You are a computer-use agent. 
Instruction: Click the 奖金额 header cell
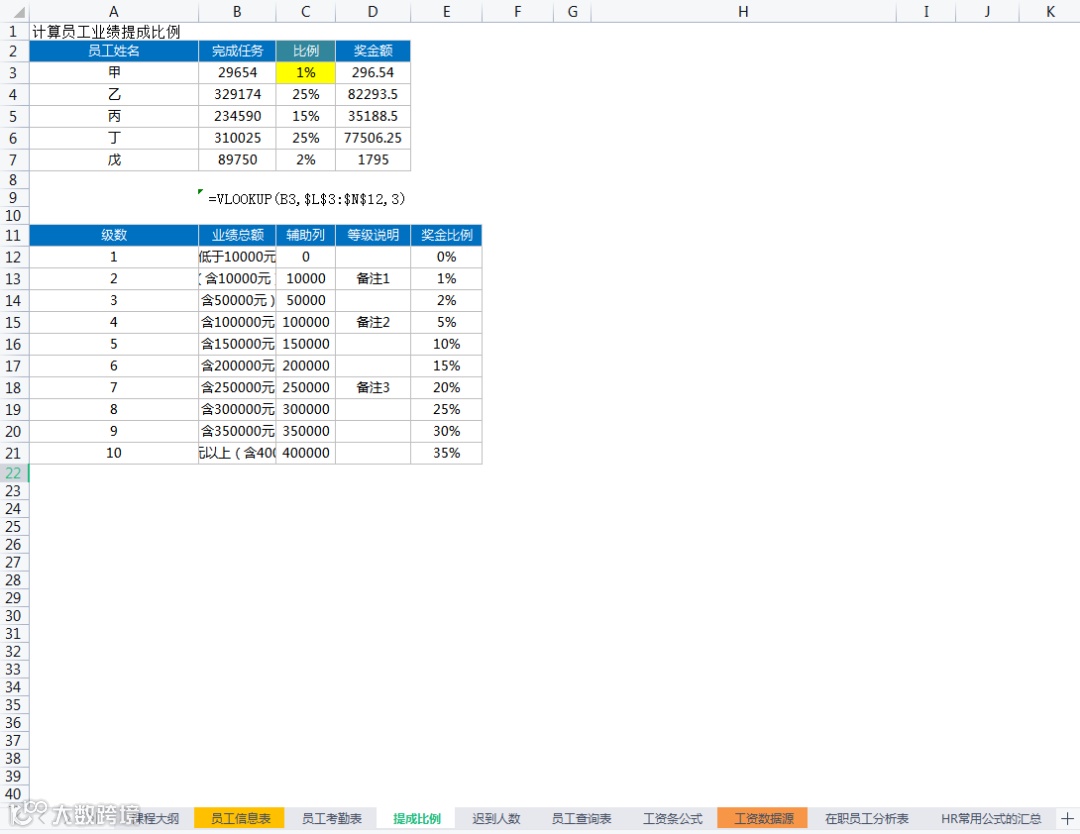point(373,51)
